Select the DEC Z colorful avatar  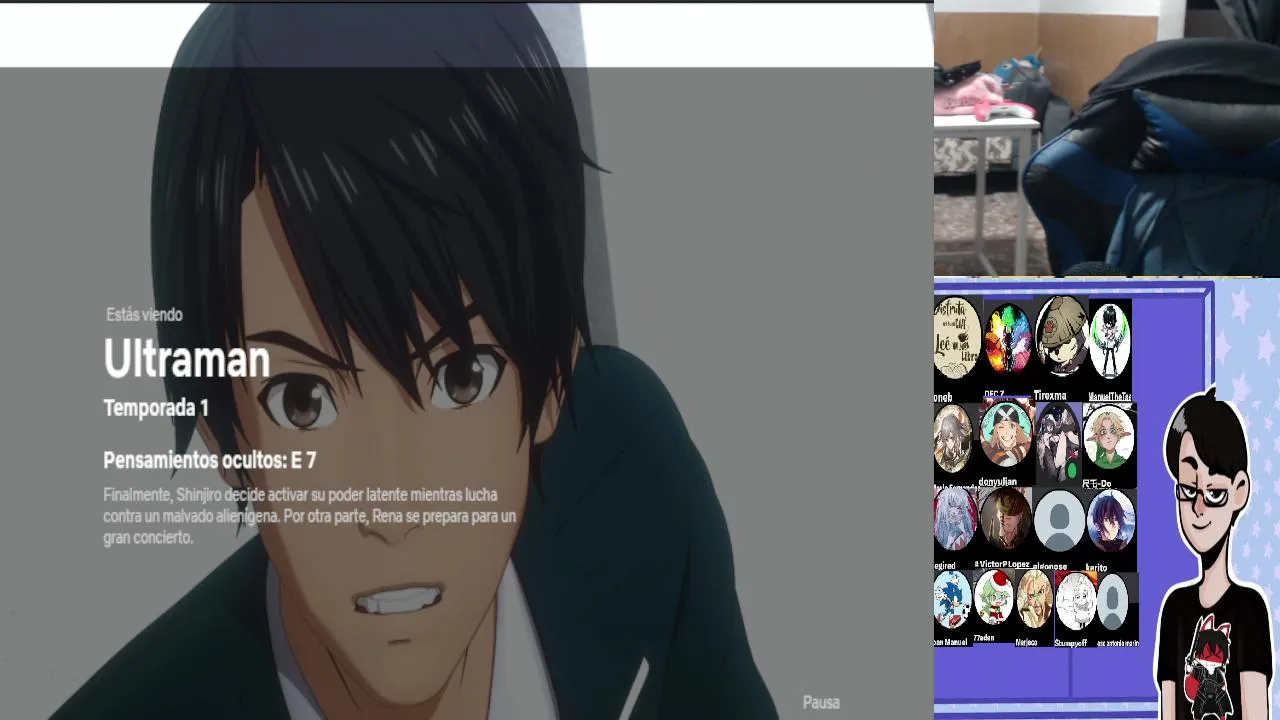click(x=1008, y=339)
